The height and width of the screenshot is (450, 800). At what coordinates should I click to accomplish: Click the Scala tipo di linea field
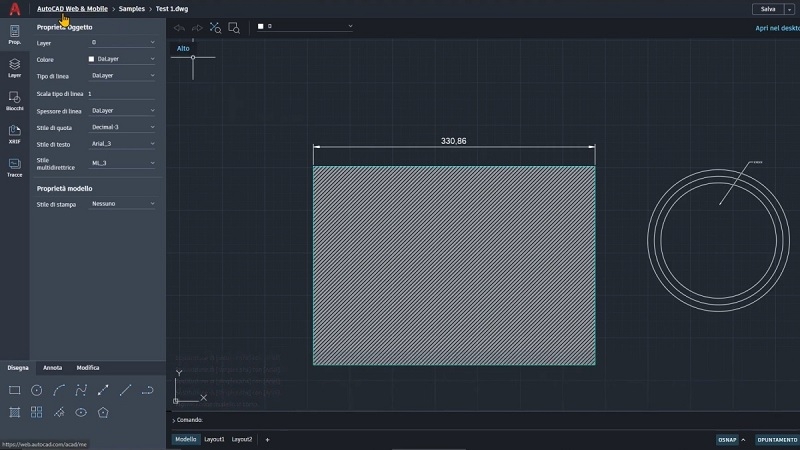(121, 94)
